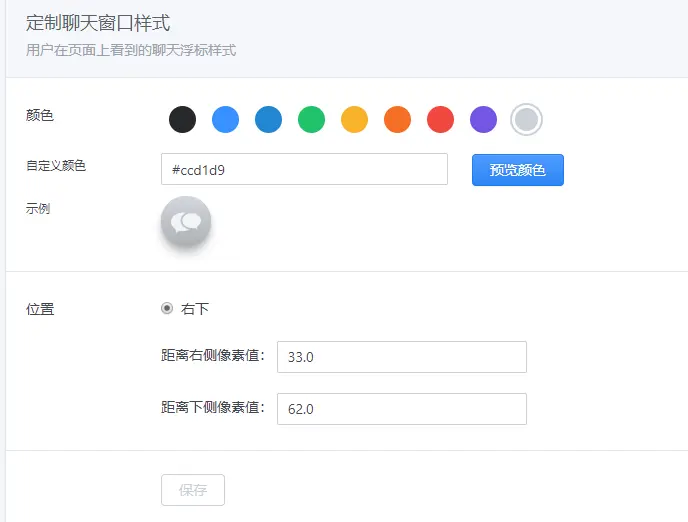Pick the darker blue color swatch

(x=268, y=119)
